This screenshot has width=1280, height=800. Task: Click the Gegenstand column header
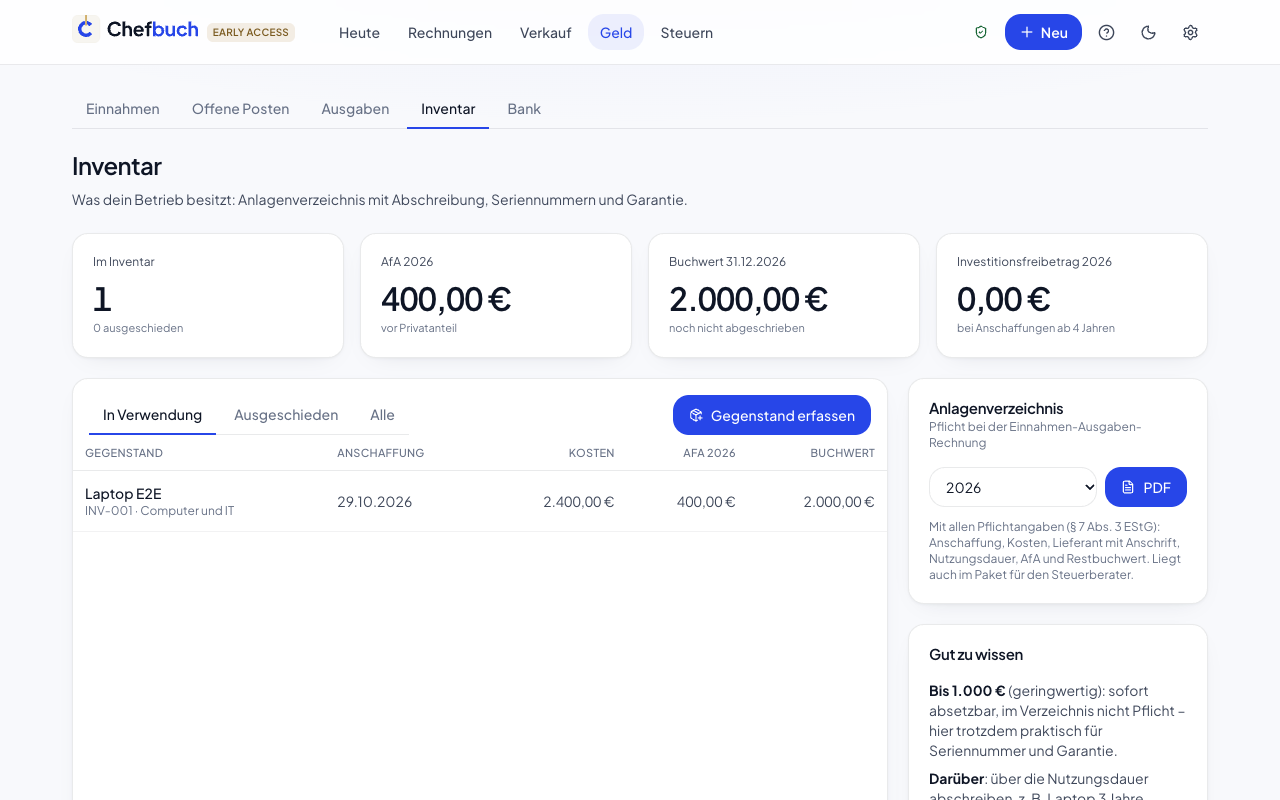(124, 453)
